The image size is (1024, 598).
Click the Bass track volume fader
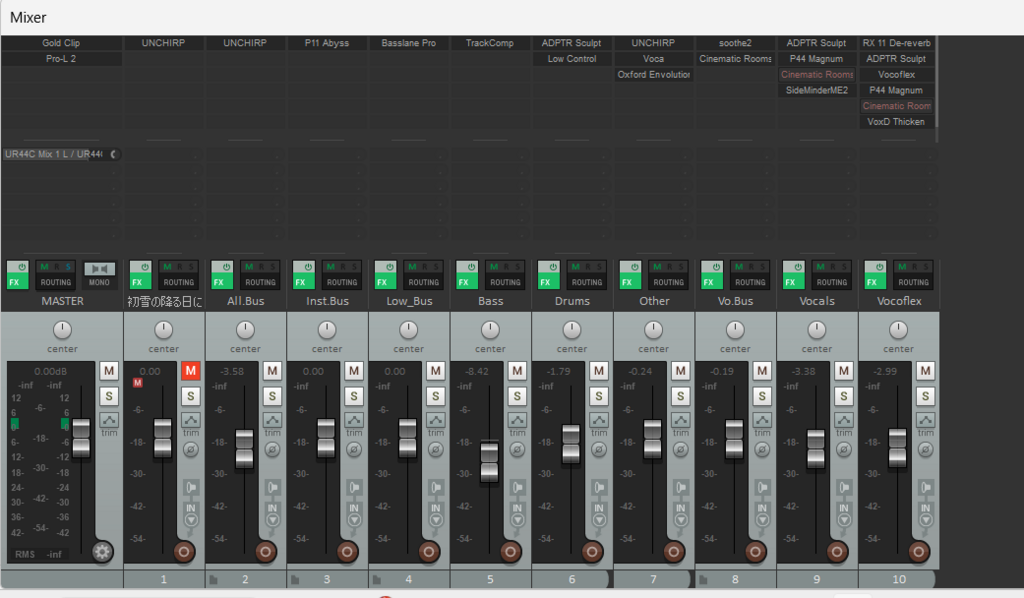coord(489,462)
